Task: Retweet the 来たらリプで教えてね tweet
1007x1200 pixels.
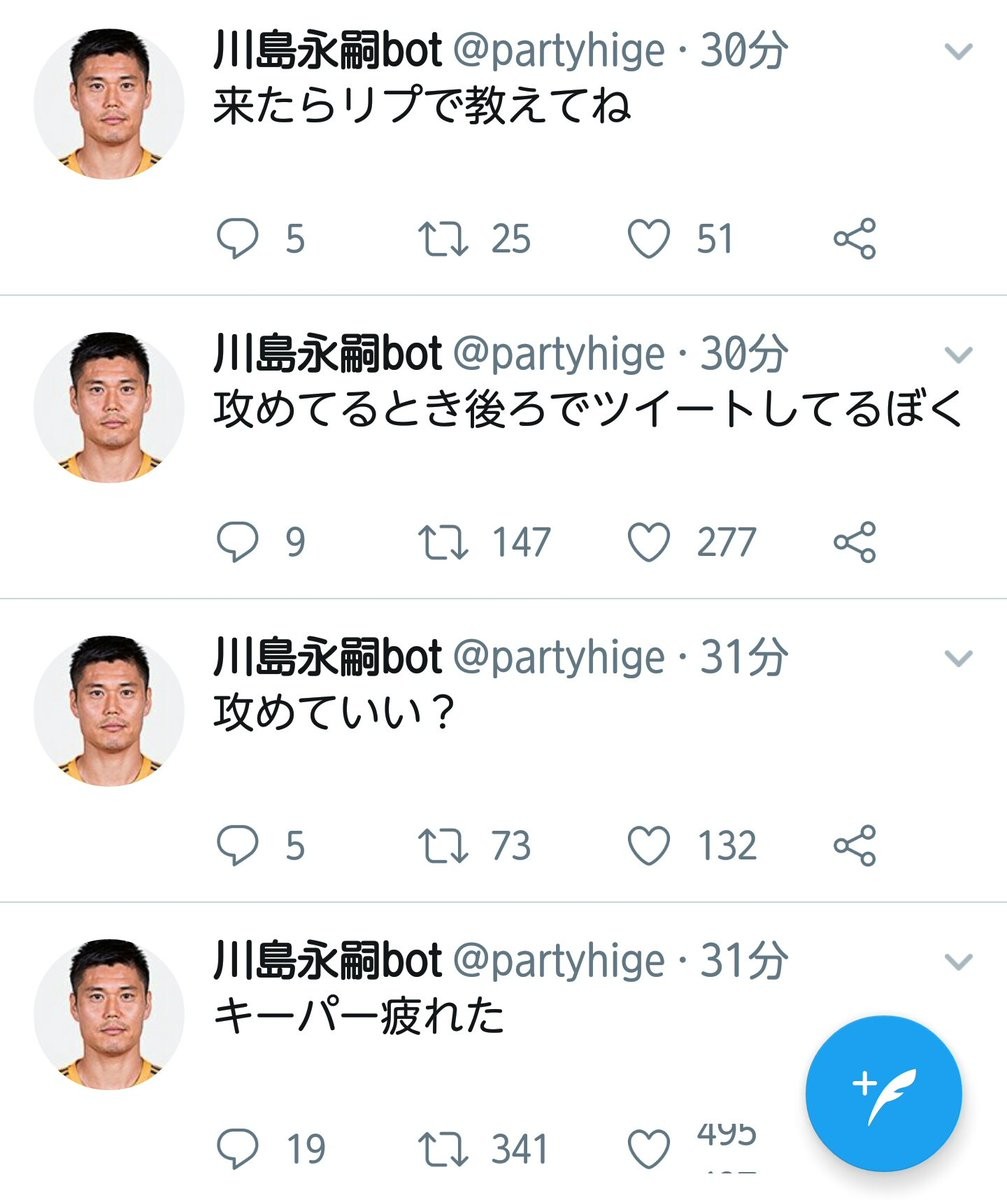Action: click(x=441, y=240)
